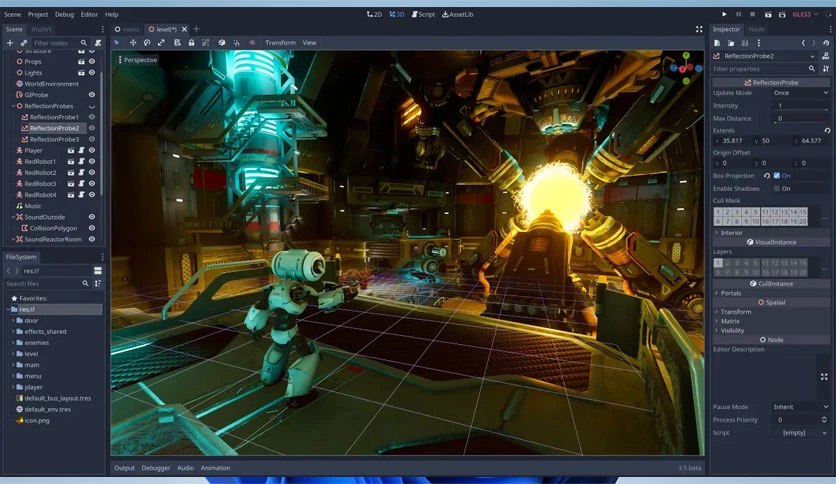Toggle visibility of ReflectionProbe1
The image size is (836, 484).
click(92, 117)
